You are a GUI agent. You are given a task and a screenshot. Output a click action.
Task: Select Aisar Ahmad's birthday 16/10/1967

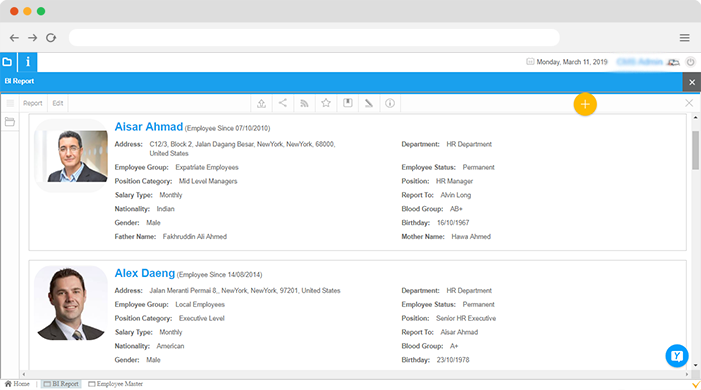click(453, 223)
